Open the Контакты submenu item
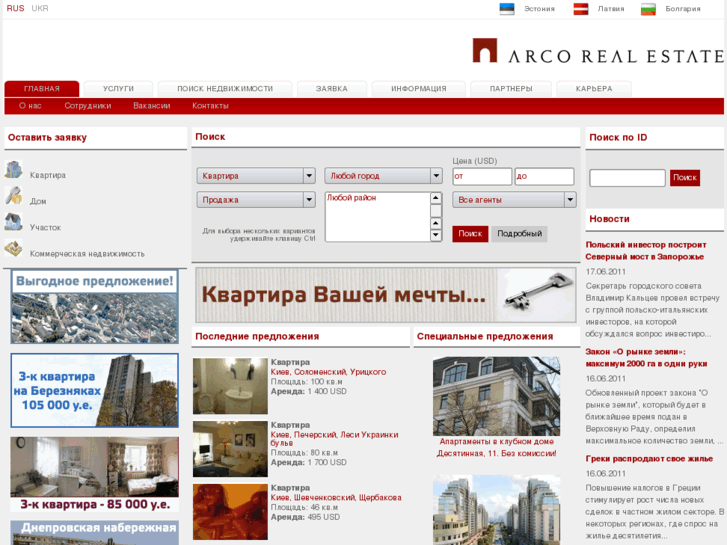Screen dimensions: 727x545 tap(210, 106)
